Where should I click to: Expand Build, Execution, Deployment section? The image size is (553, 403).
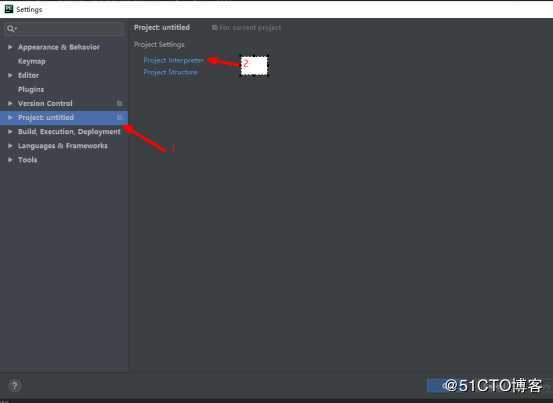coord(10,132)
